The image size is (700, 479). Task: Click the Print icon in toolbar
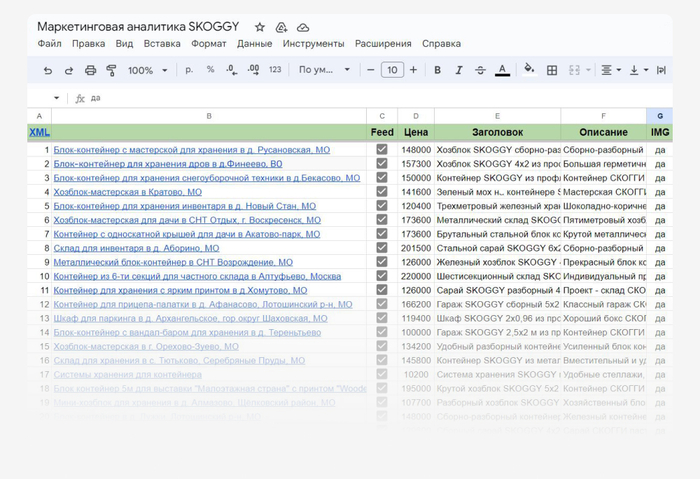point(90,71)
